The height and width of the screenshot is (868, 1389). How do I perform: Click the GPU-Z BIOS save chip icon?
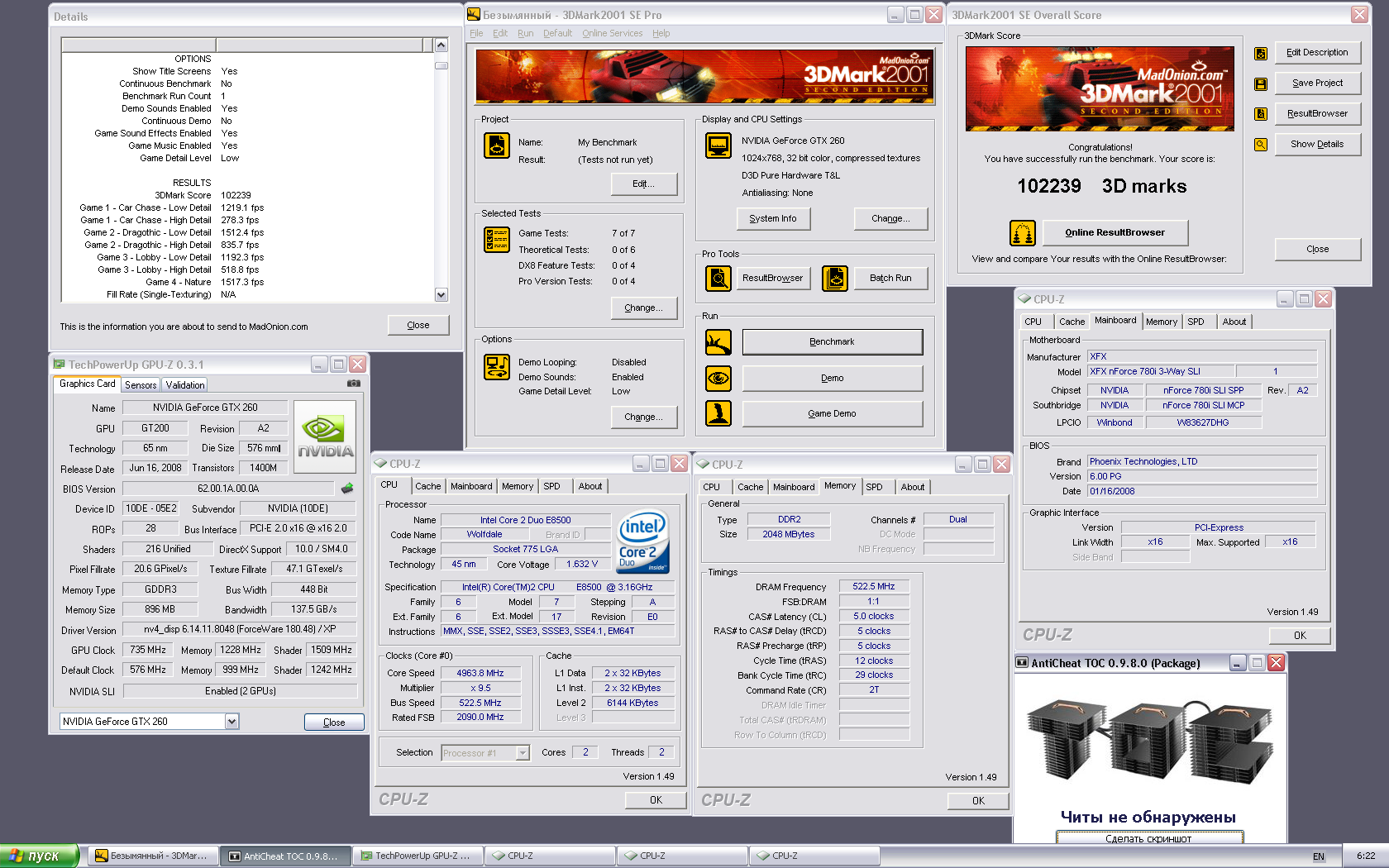click(x=347, y=489)
